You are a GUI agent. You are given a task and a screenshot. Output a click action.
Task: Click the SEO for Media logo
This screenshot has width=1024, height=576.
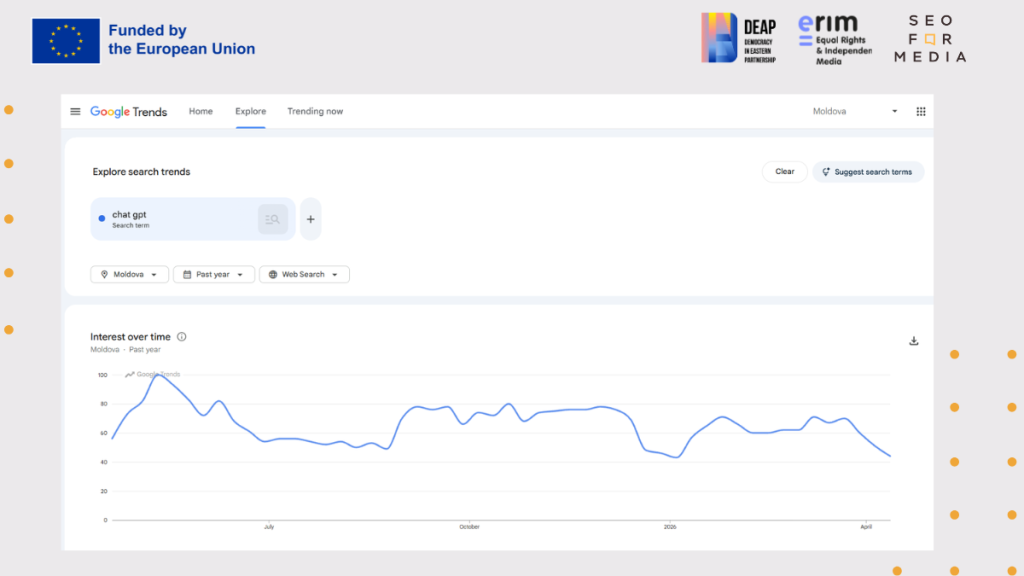pos(930,39)
